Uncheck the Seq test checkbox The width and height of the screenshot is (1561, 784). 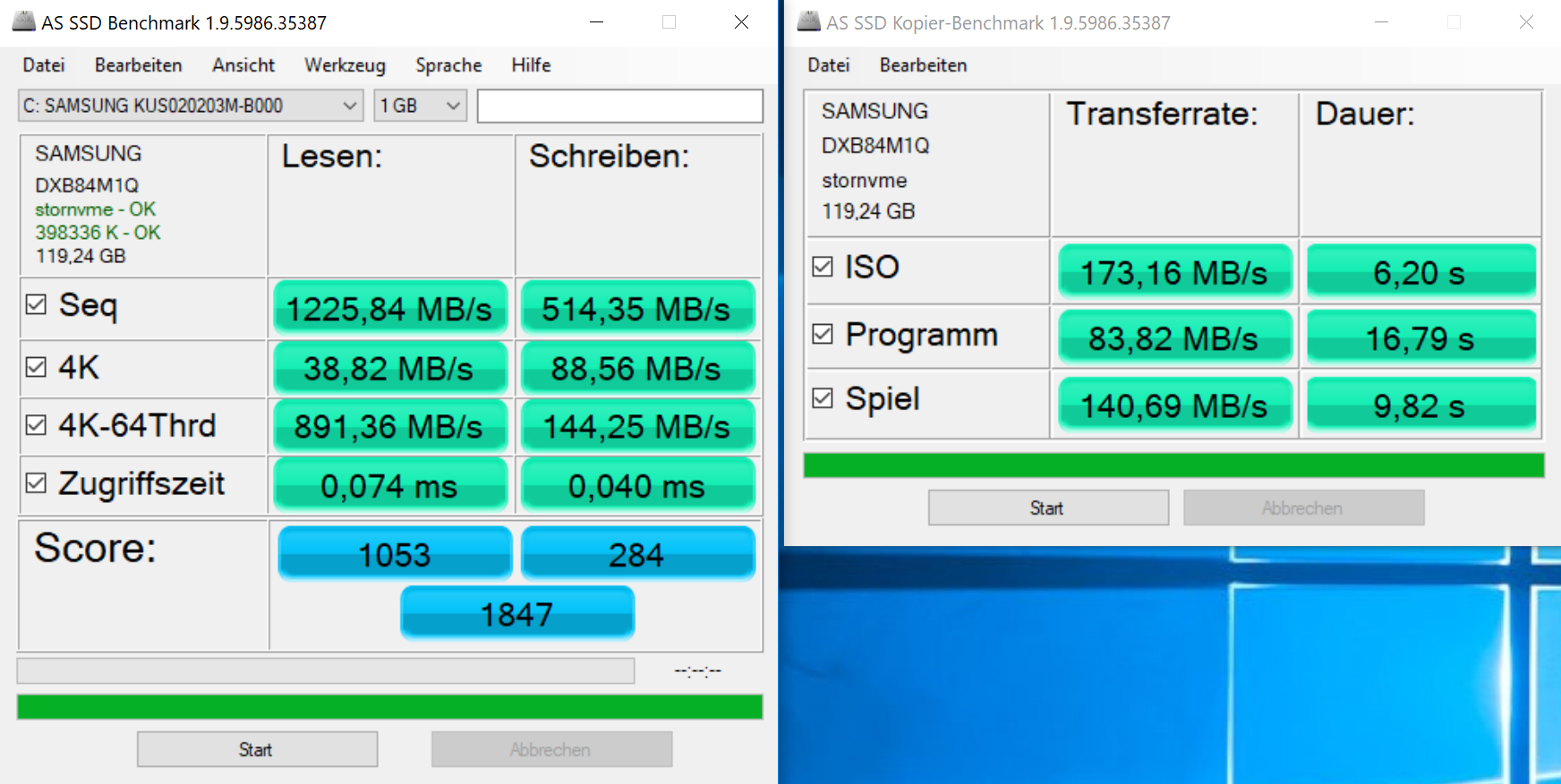(36, 304)
